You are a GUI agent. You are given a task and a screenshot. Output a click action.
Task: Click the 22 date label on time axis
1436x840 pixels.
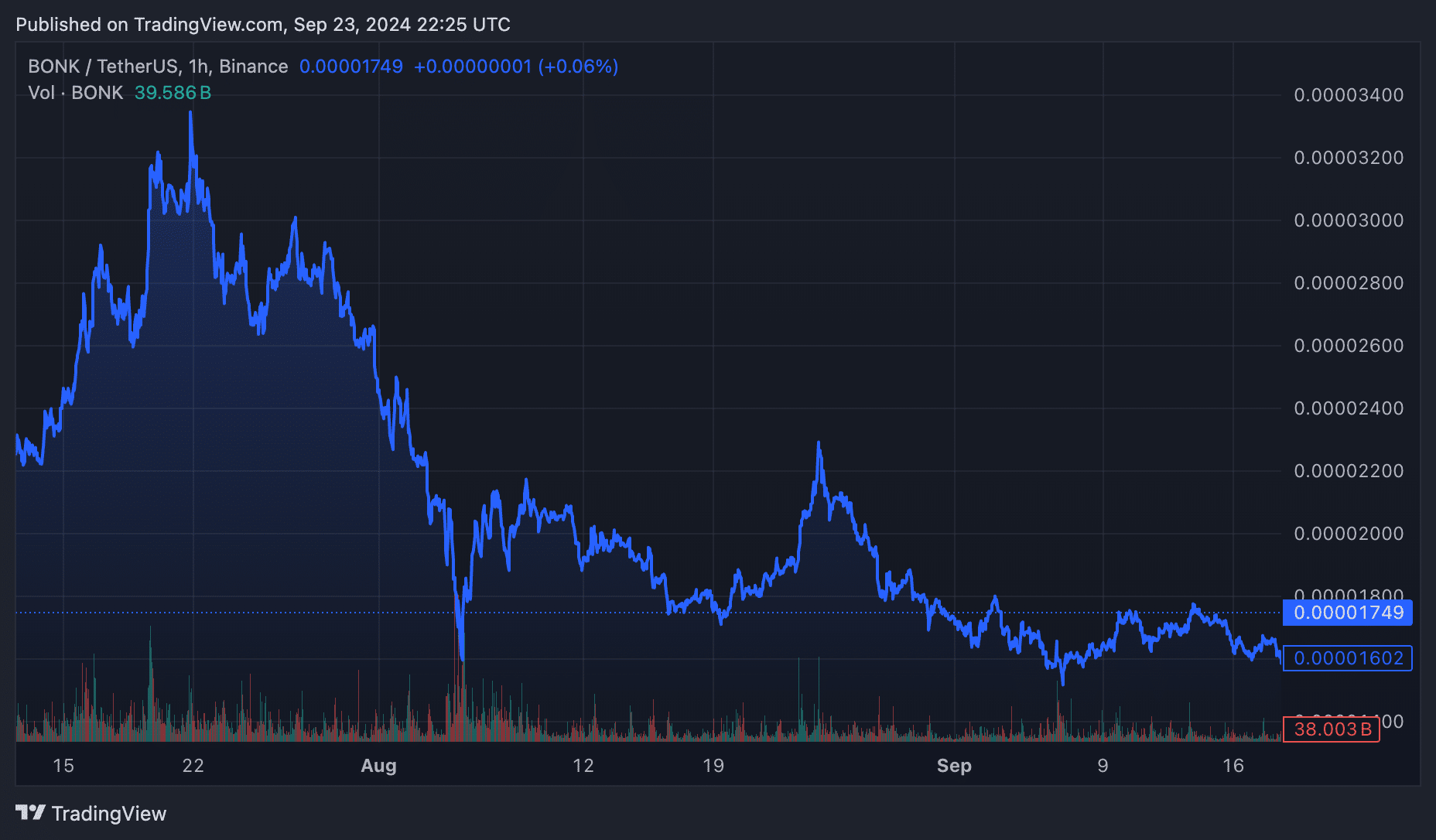click(x=193, y=766)
